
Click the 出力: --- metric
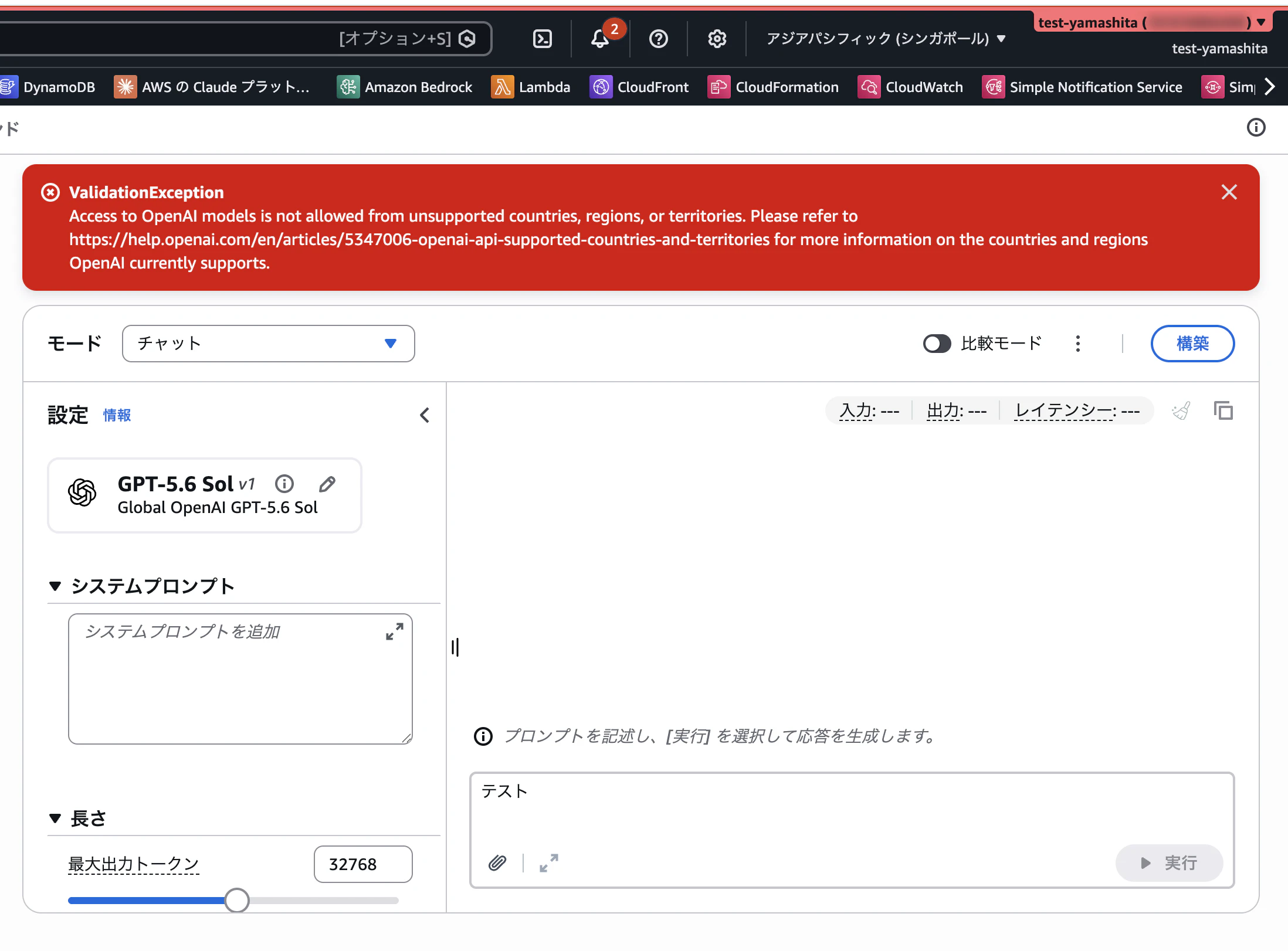click(x=957, y=410)
